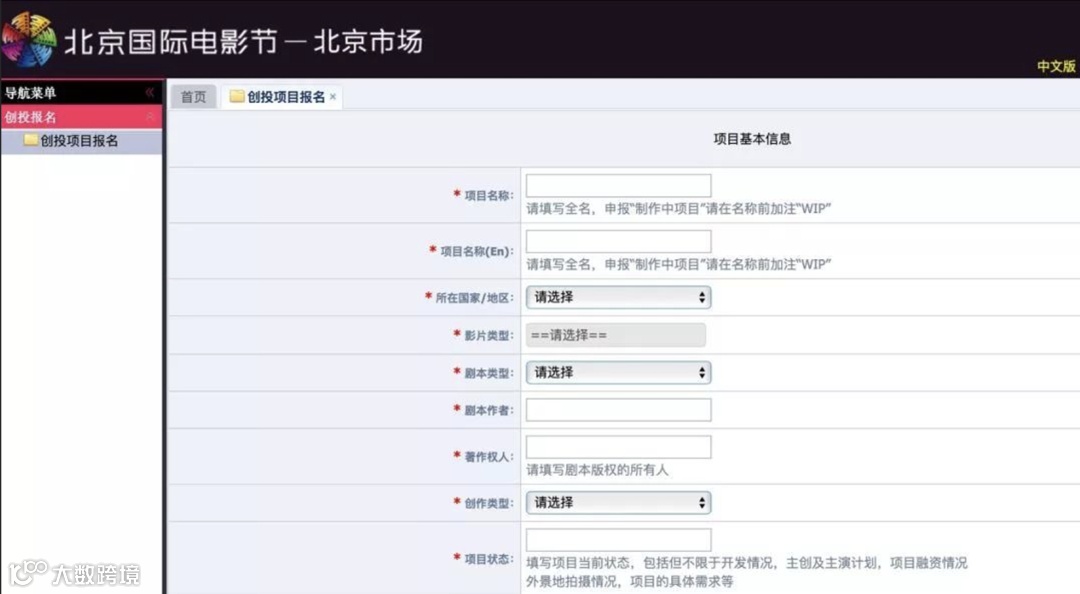Click the 影片类型 field label
The image size is (1080, 594).
point(488,335)
